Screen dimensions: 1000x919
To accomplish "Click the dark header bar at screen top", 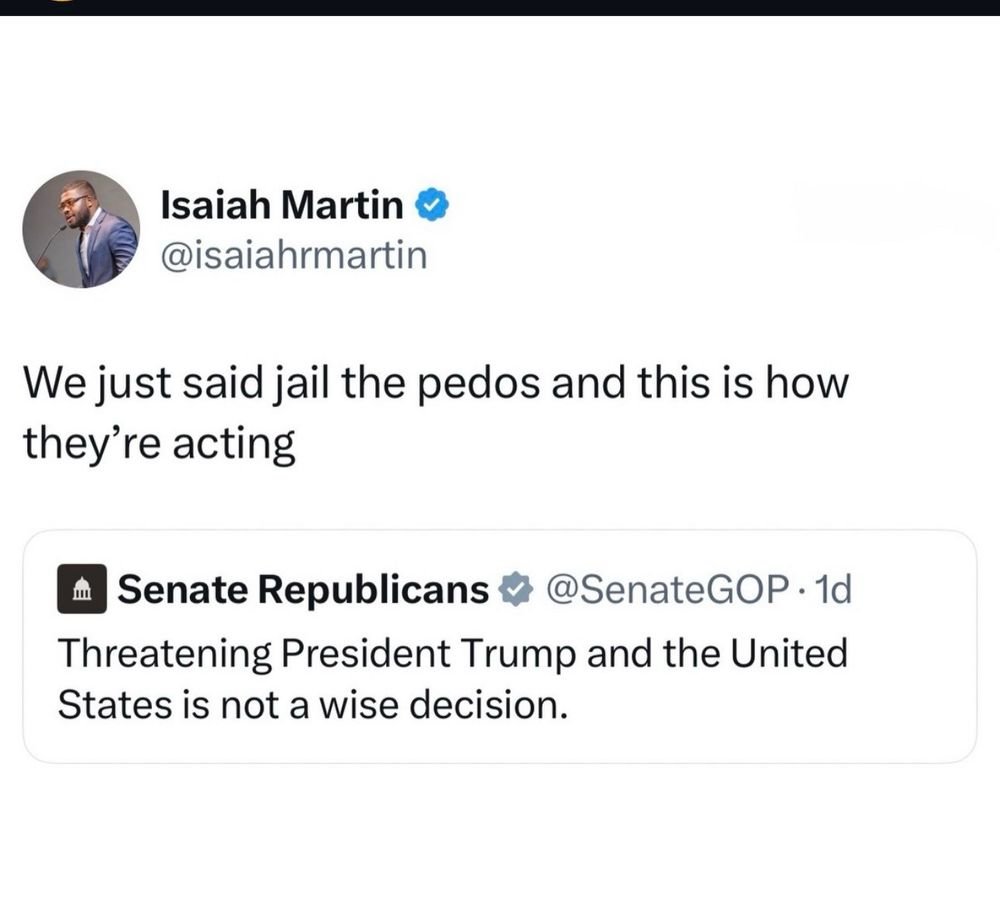I will pos(500,8).
